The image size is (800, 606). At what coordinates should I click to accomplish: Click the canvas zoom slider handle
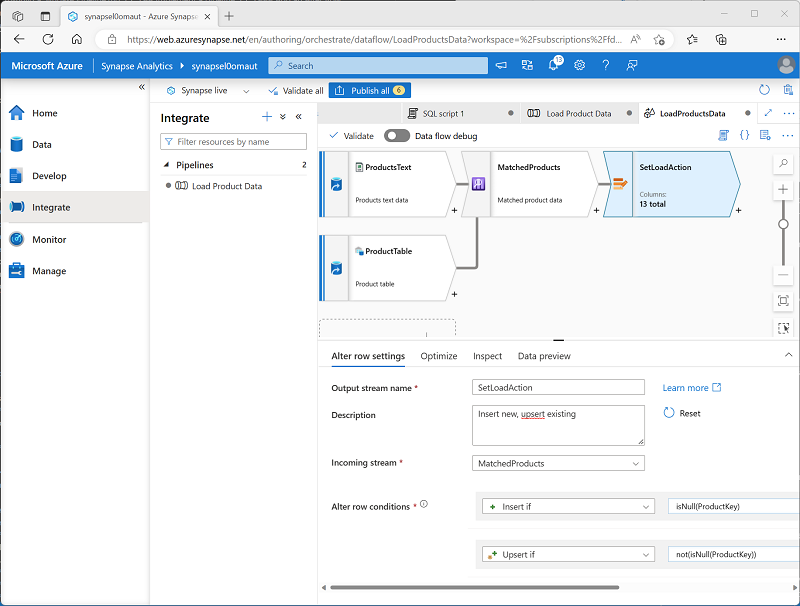coord(783,224)
